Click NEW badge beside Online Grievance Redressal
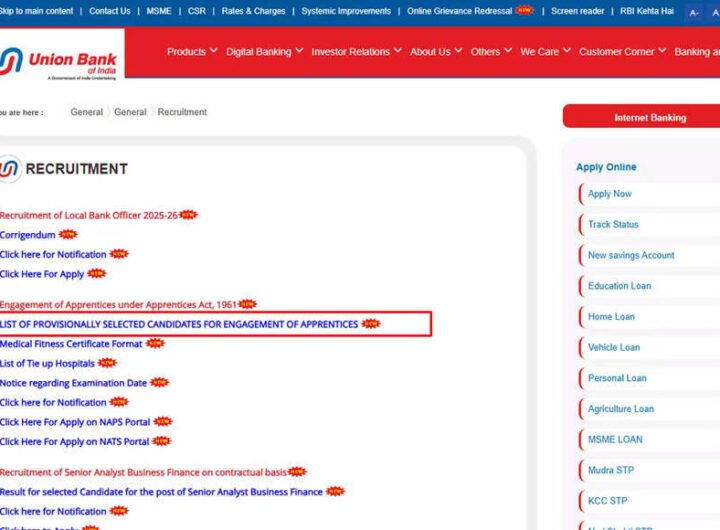This screenshot has width=720, height=530. pyautogui.click(x=524, y=10)
